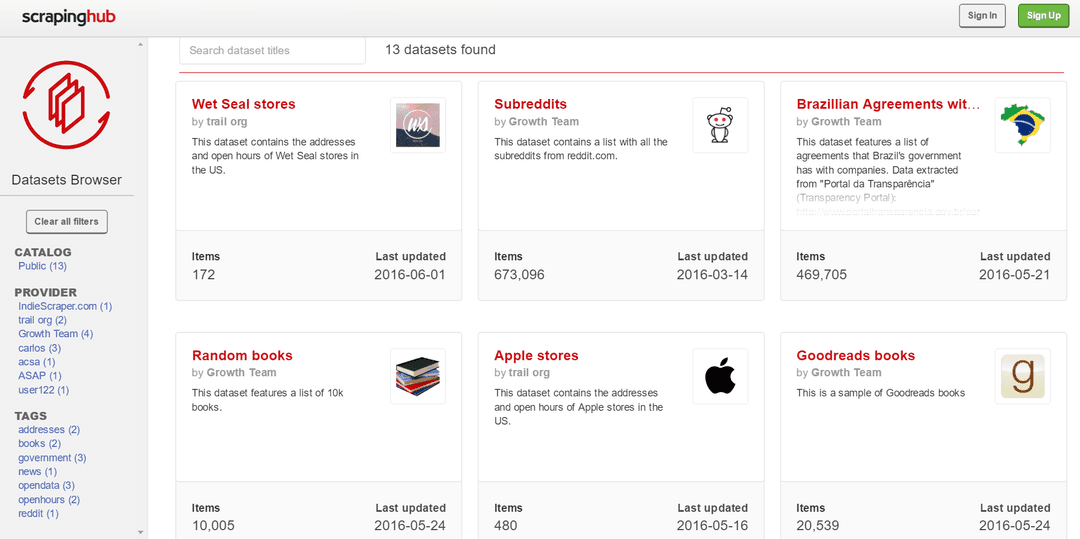The width and height of the screenshot is (1080, 539).
Task: Select the openhours (2) tag
Action: (x=49, y=500)
